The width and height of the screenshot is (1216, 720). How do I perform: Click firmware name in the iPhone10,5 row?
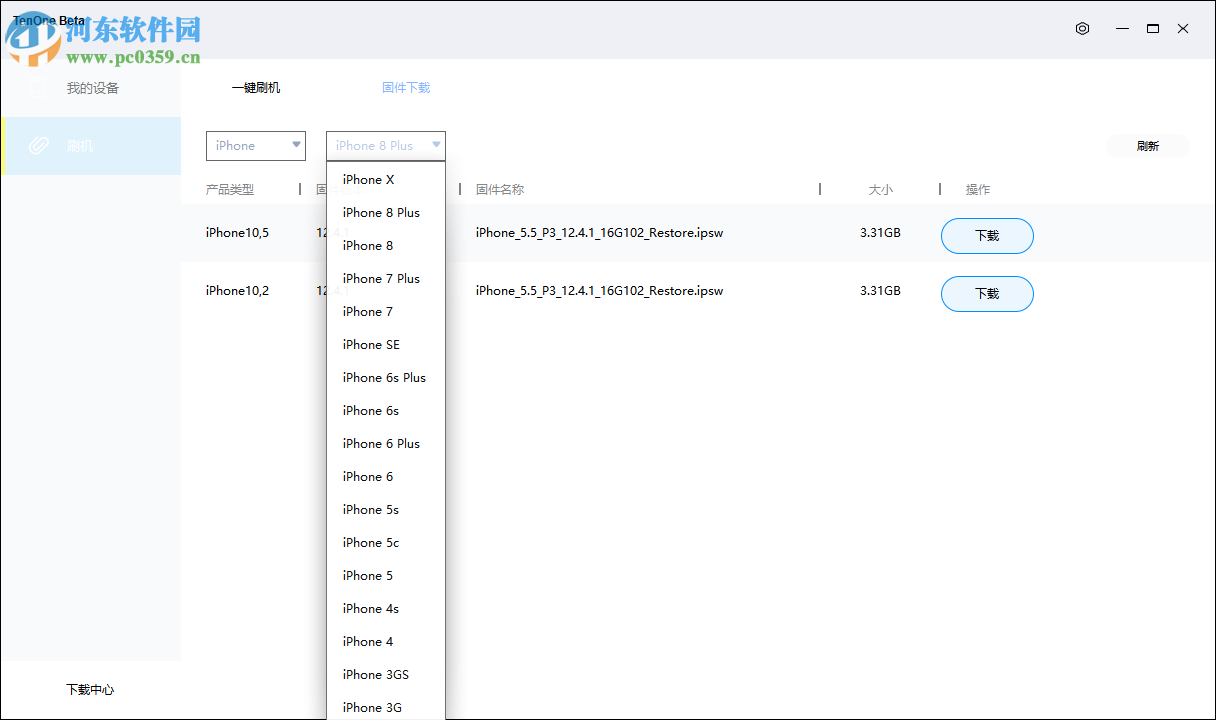point(599,233)
